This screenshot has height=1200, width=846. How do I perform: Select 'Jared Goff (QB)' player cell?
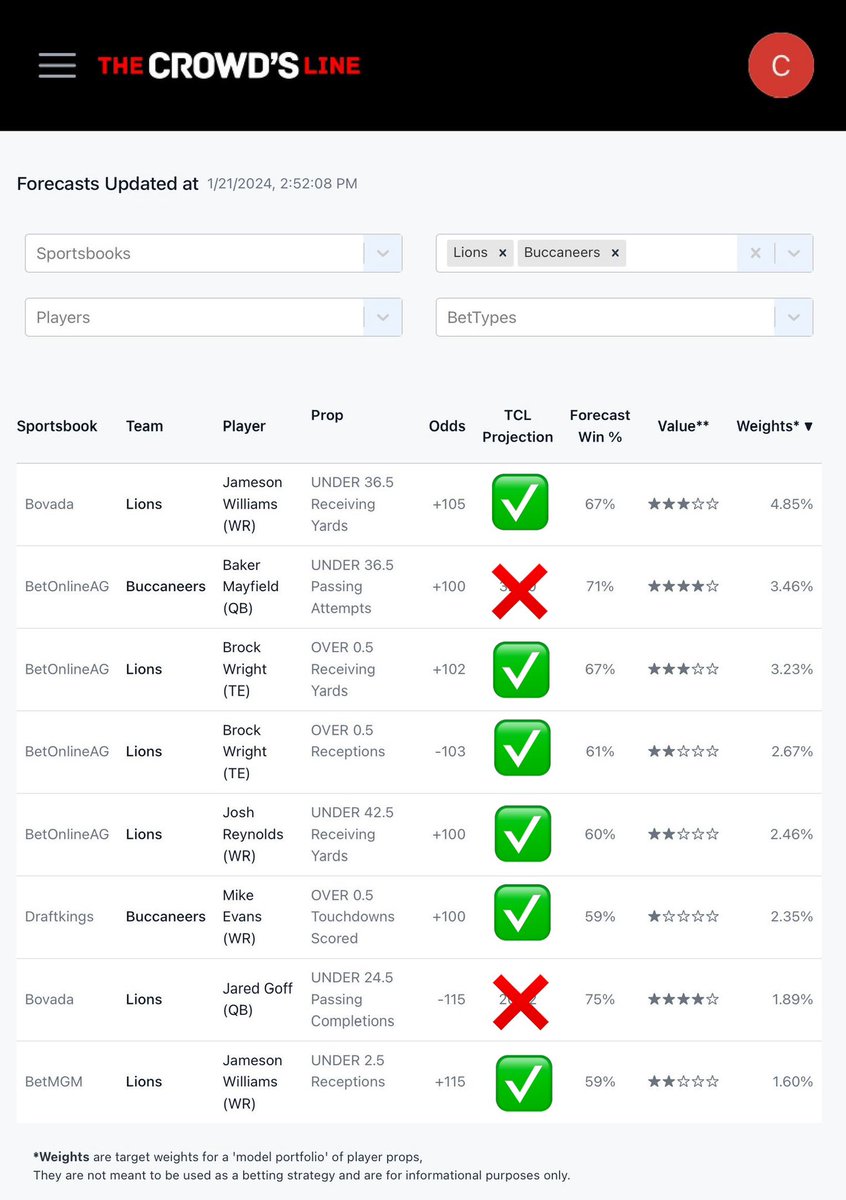point(258,999)
